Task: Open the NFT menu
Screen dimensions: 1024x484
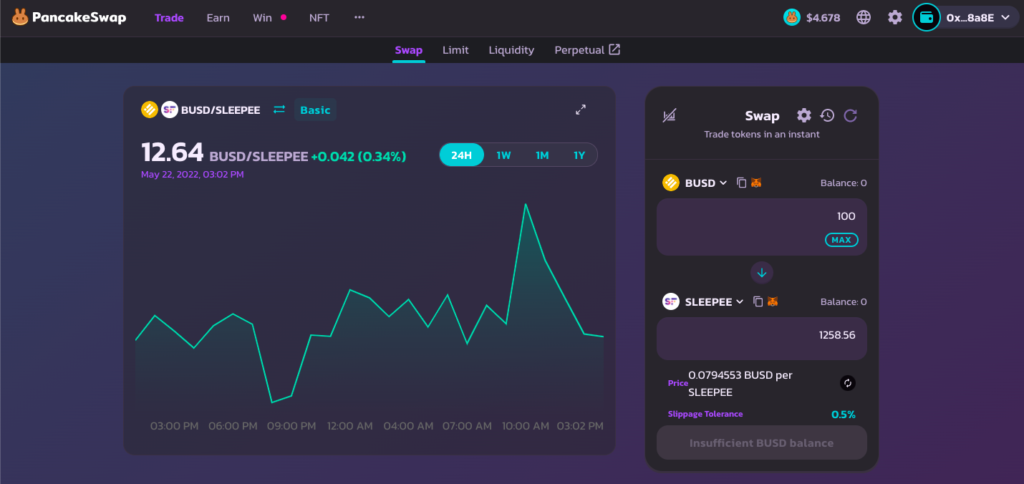Action: pos(319,18)
